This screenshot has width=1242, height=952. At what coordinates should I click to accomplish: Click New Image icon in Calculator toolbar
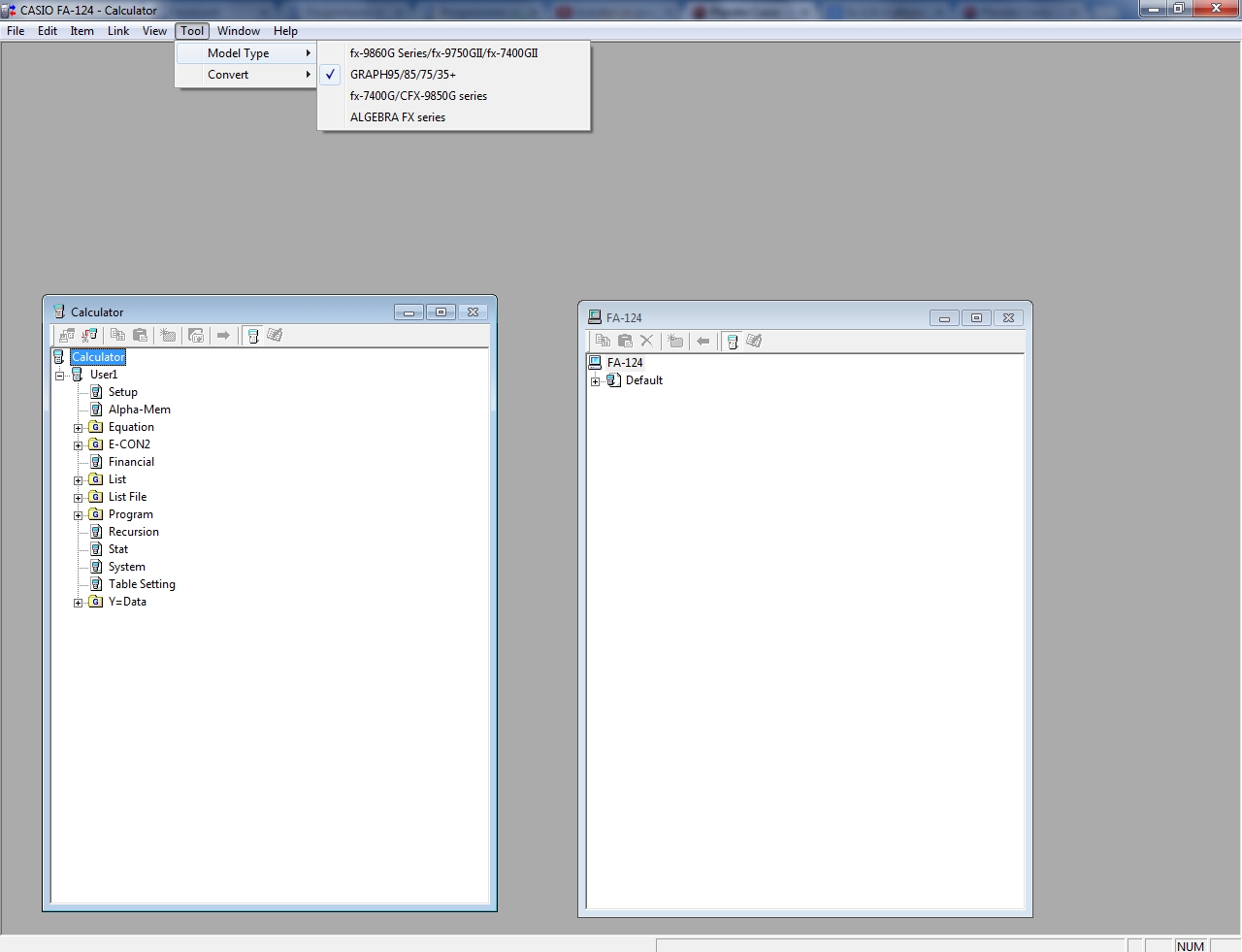[x=168, y=335]
